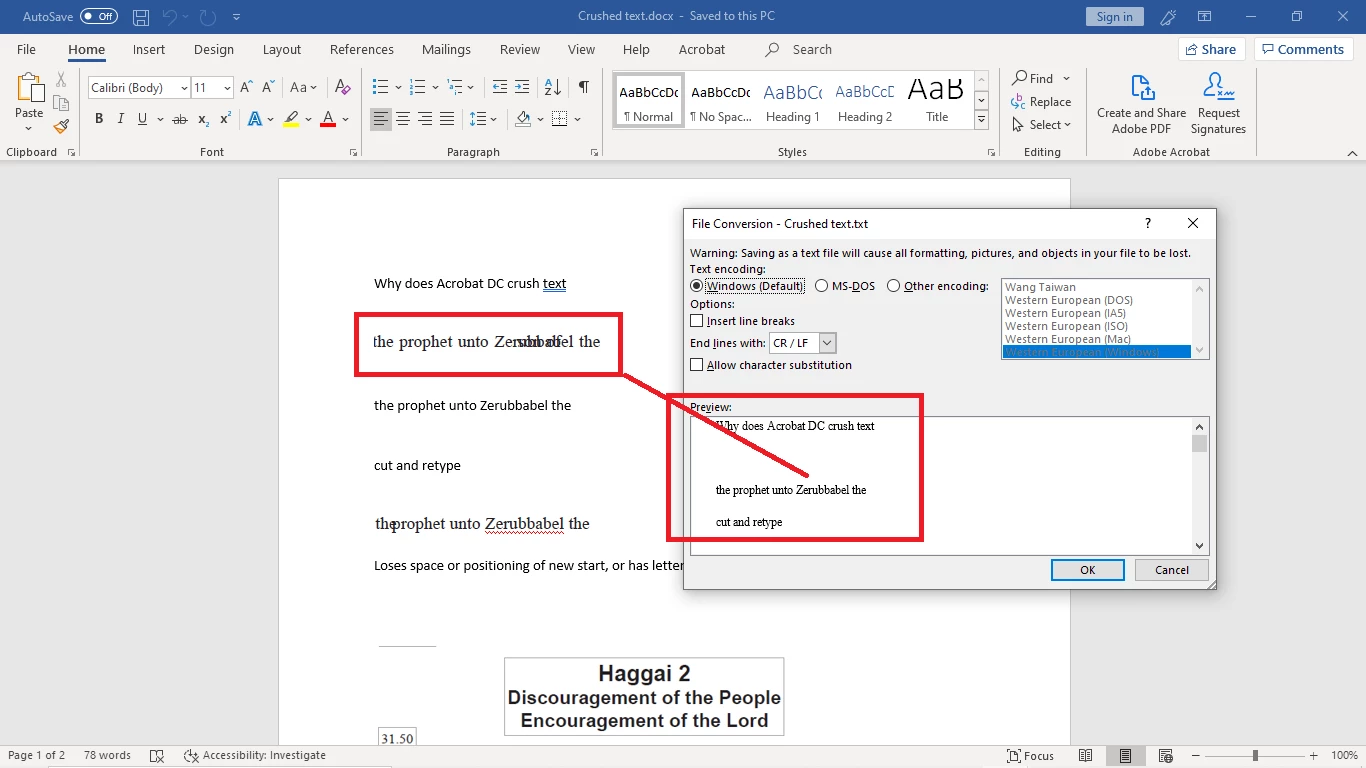This screenshot has height=768, width=1366.
Task: Toggle Italic formatting
Action: 121,119
